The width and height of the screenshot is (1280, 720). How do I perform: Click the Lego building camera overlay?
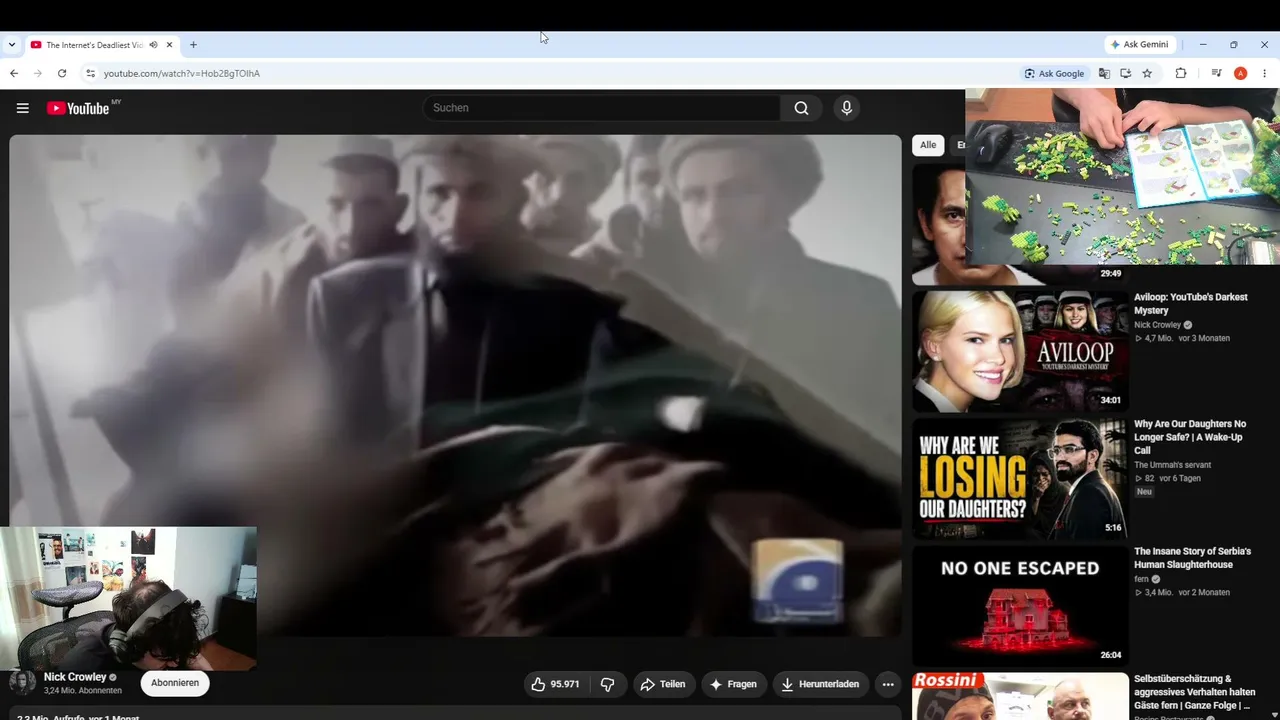(x=1122, y=176)
